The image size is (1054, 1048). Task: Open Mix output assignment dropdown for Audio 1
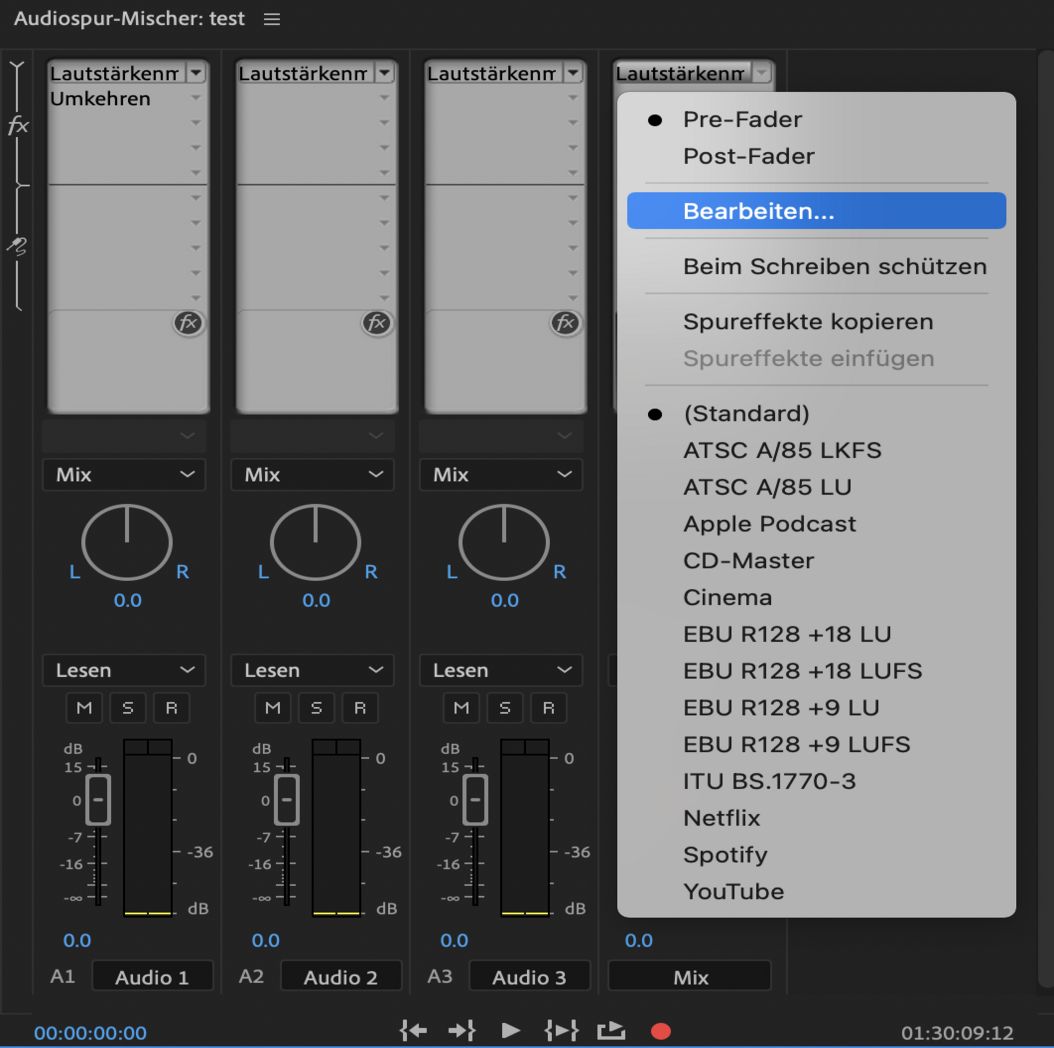click(x=124, y=475)
